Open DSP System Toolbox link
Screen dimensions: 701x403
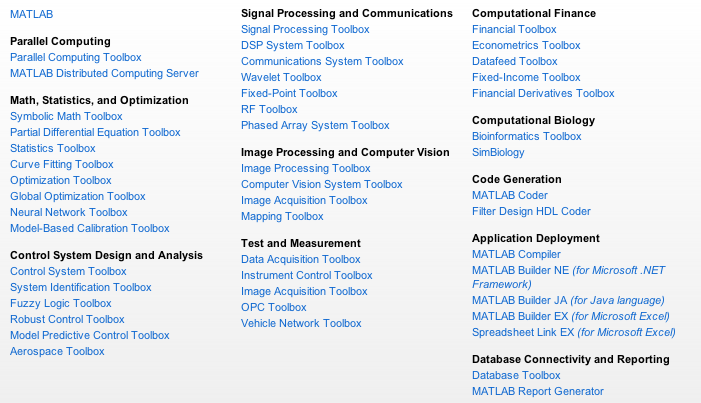point(293,46)
